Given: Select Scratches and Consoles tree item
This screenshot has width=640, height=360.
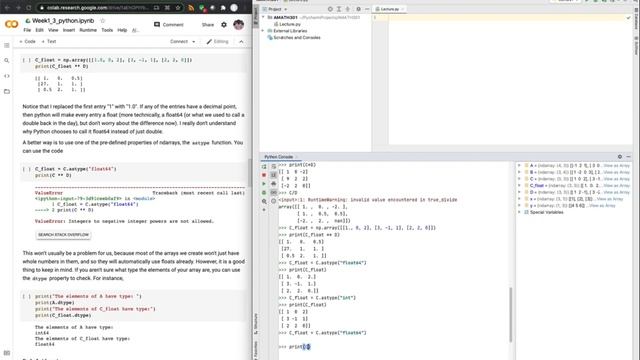Looking at the screenshot, I should click(x=294, y=38).
